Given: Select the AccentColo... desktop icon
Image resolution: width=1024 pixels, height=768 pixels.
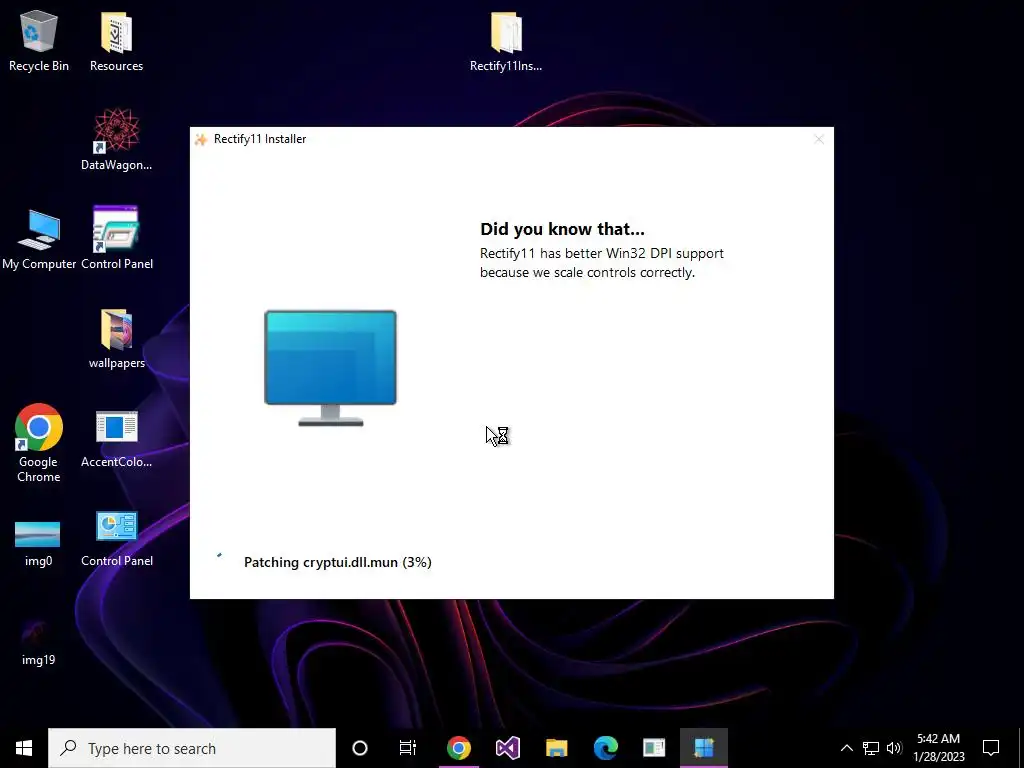Looking at the screenshot, I should (116, 438).
